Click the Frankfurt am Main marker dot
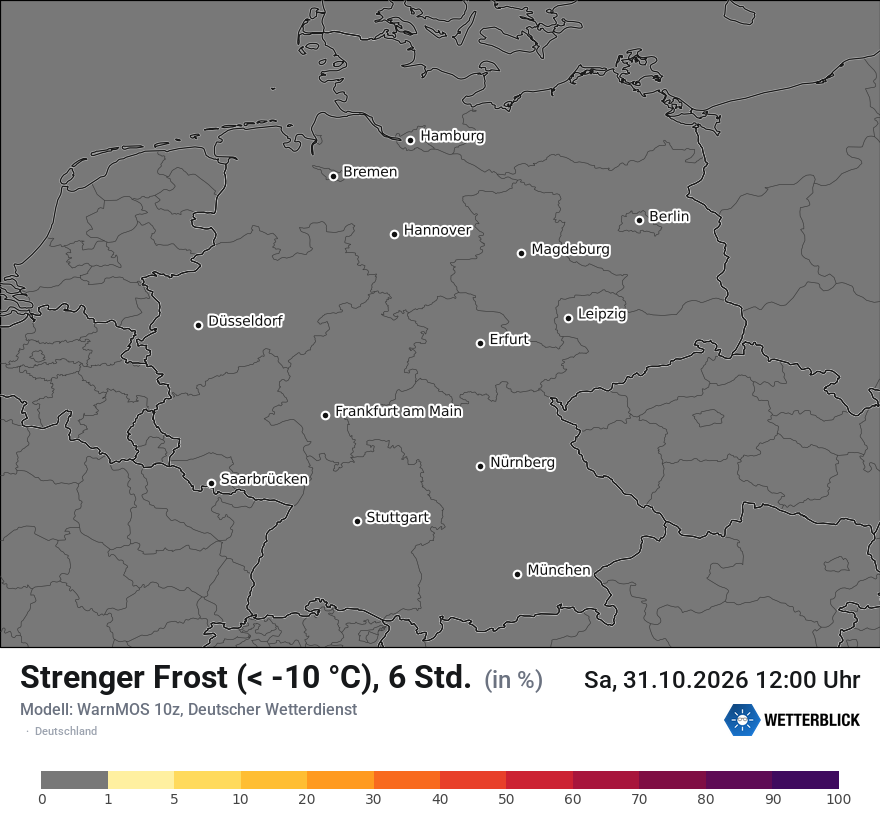Image resolution: width=880 pixels, height=830 pixels. (x=326, y=415)
